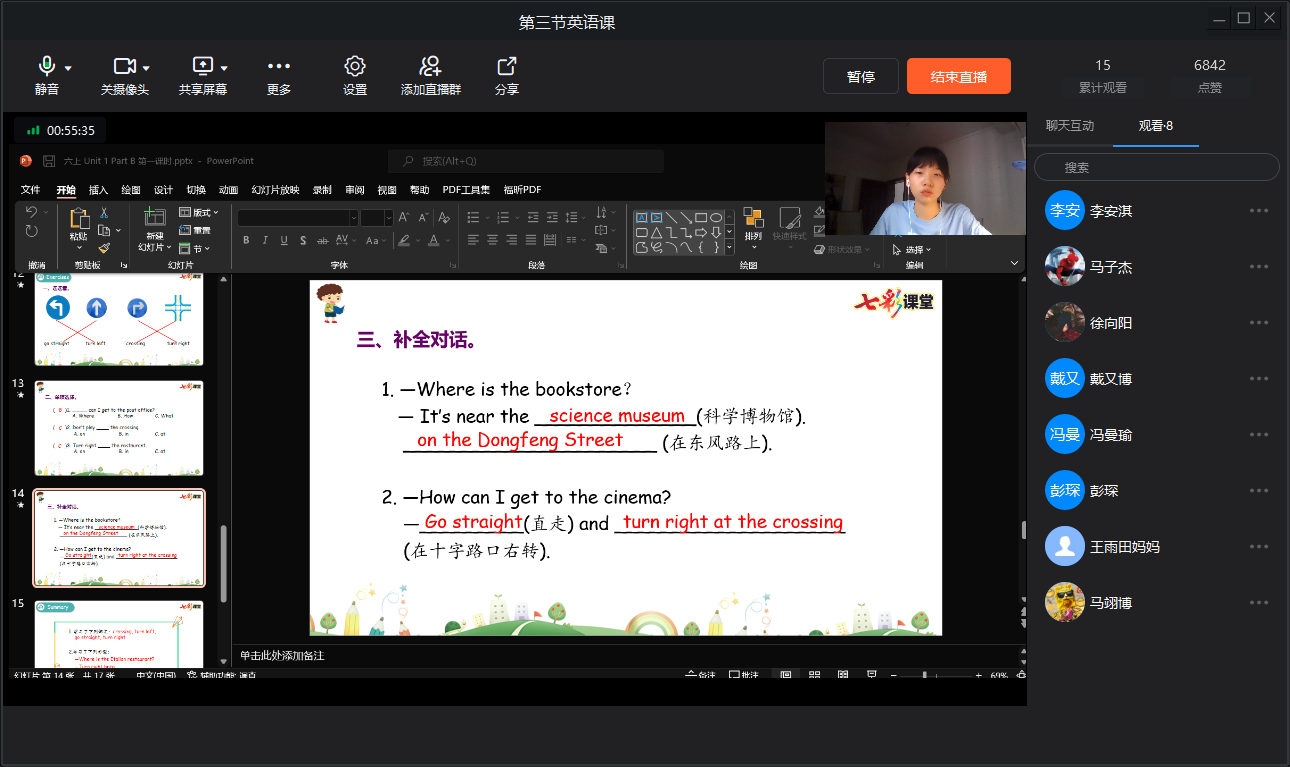Screen dimensions: 1290x767
Task: Switch to slide sorter view in status bar
Action: [813, 675]
